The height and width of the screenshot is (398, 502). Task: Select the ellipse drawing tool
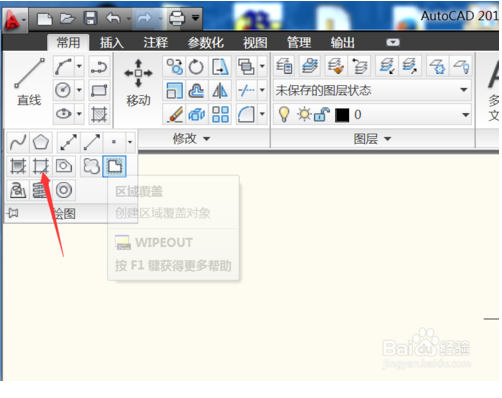[63, 114]
